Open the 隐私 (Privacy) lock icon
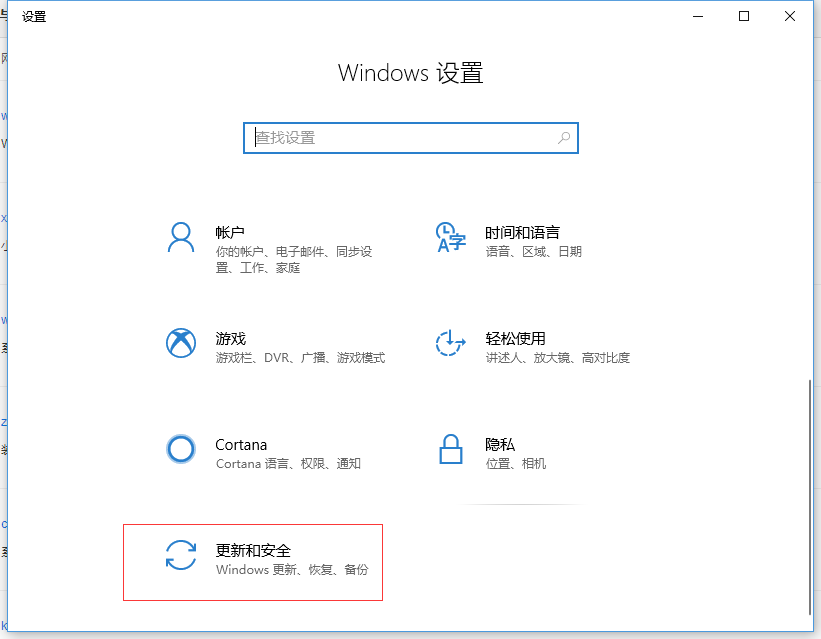The image size is (821, 639). click(449, 449)
